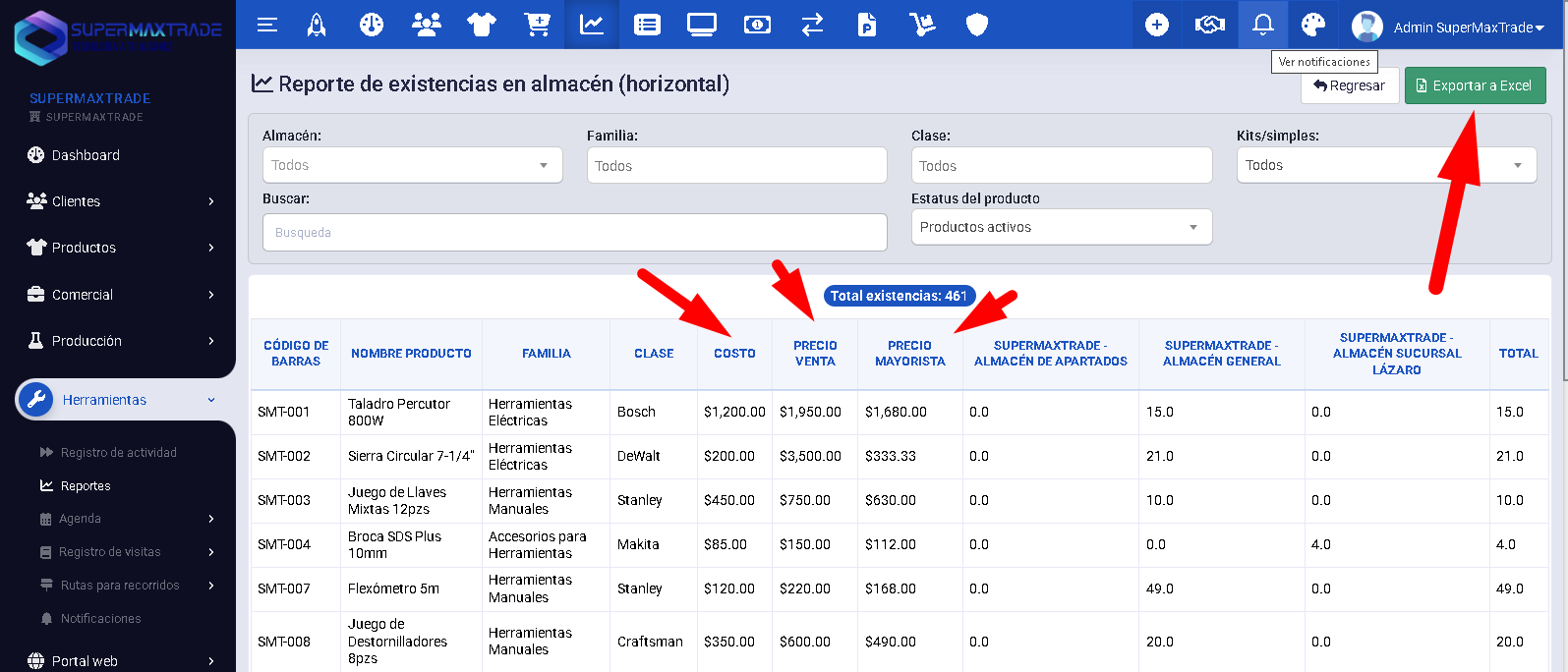Click the Clase column header in the table
The width and height of the screenshot is (1568, 672).
click(x=654, y=354)
